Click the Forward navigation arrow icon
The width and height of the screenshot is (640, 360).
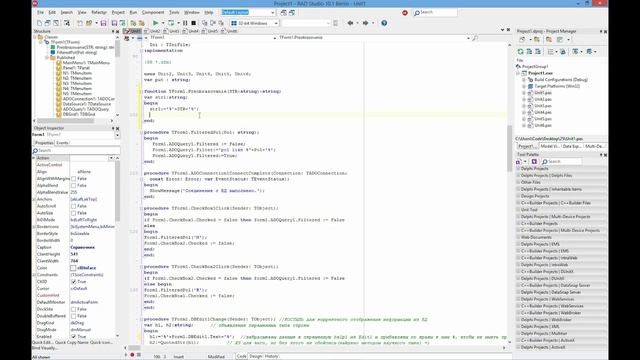pyautogui.click(x=365, y=23)
